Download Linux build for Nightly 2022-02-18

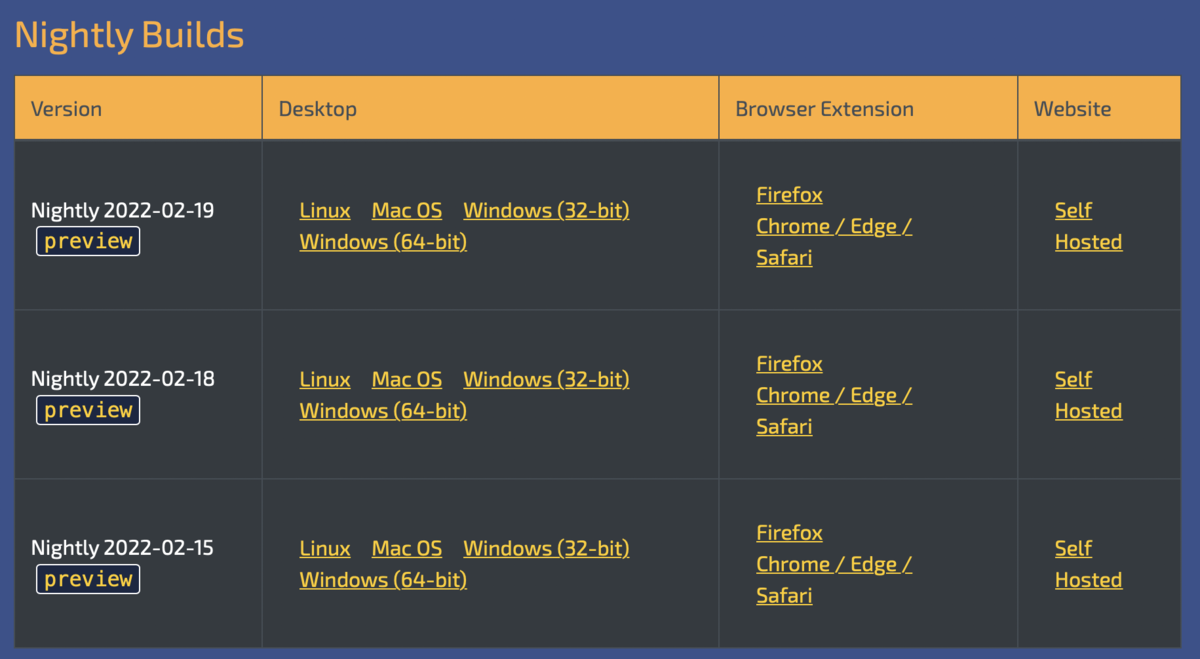[325, 380]
